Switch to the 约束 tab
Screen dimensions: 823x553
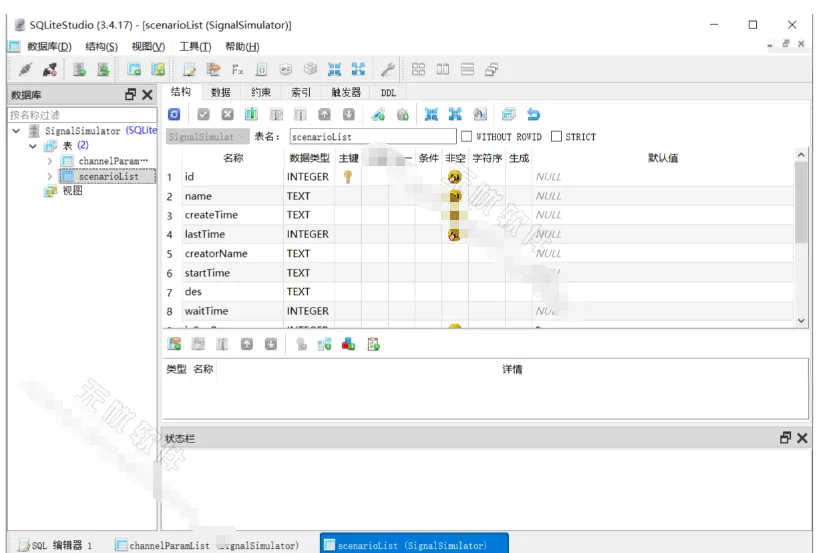click(261, 92)
